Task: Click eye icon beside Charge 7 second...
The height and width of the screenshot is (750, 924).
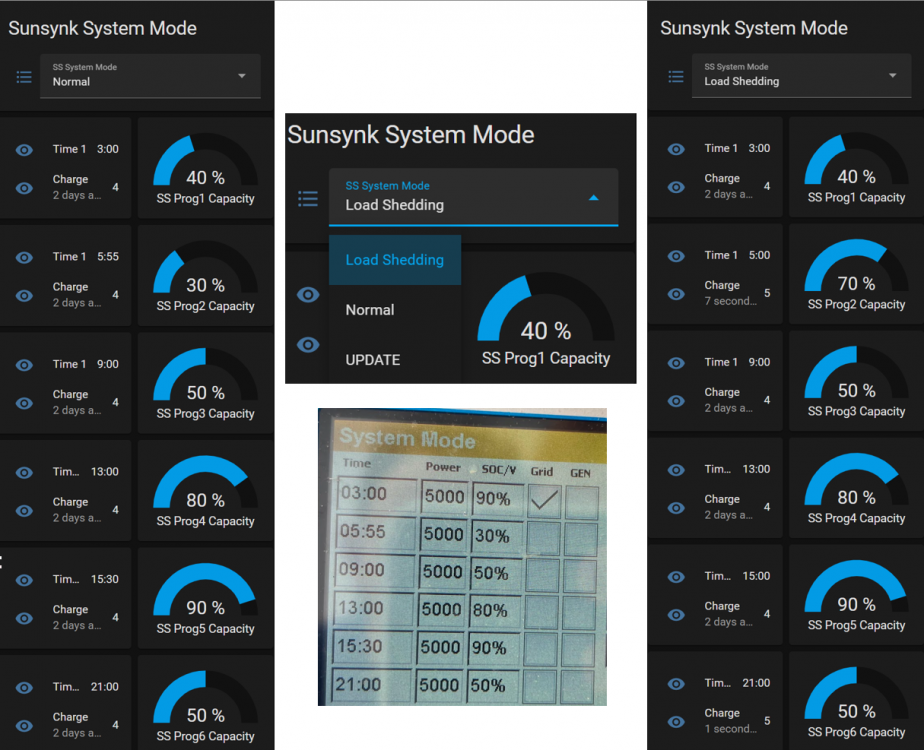Action: pyautogui.click(x=676, y=294)
